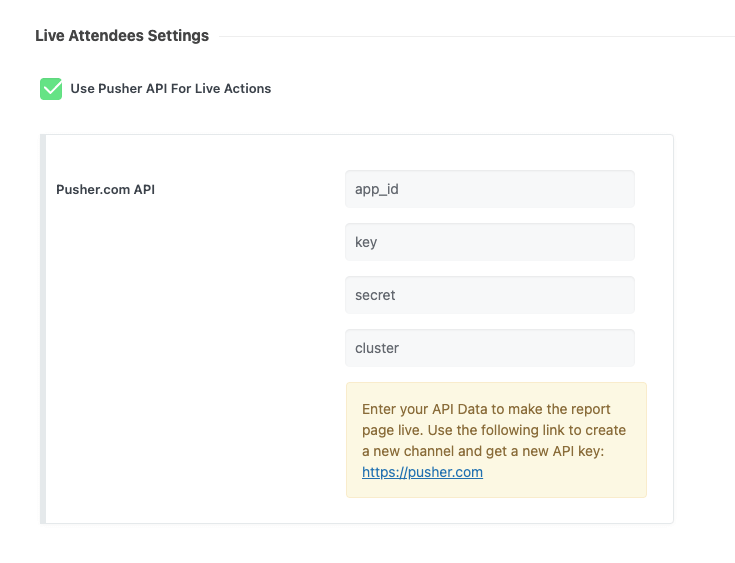Screen dimensions: 735x563
Task: Click the right end of the cluster field
Action: (x=620, y=348)
